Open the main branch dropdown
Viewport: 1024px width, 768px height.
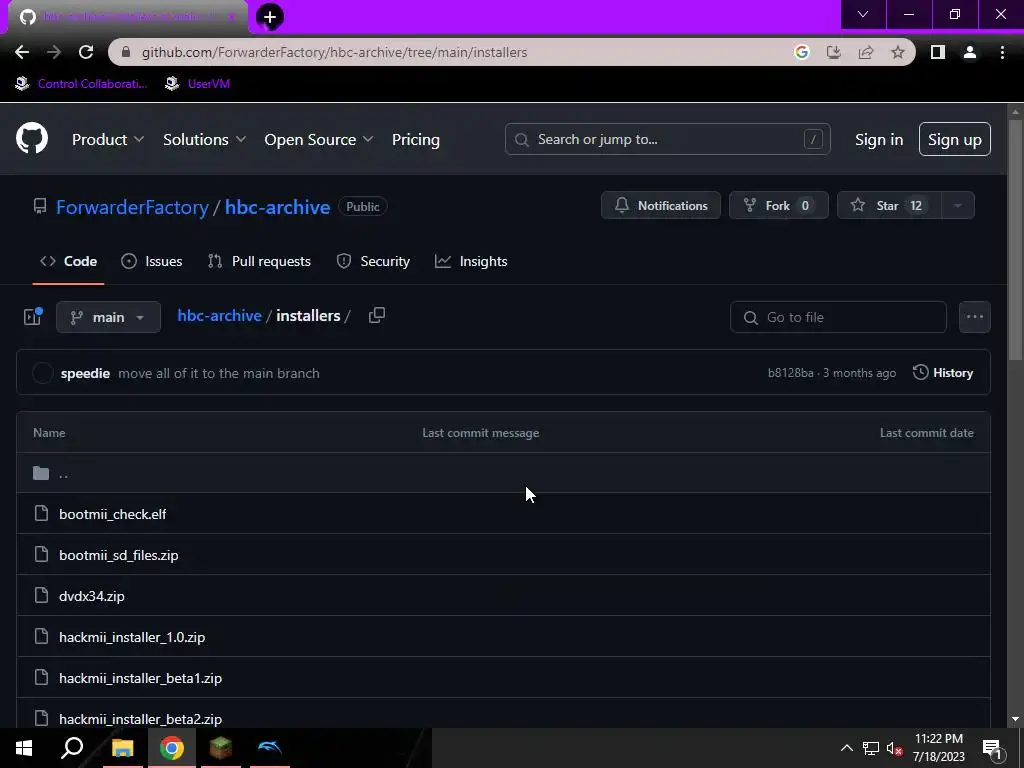(108, 317)
